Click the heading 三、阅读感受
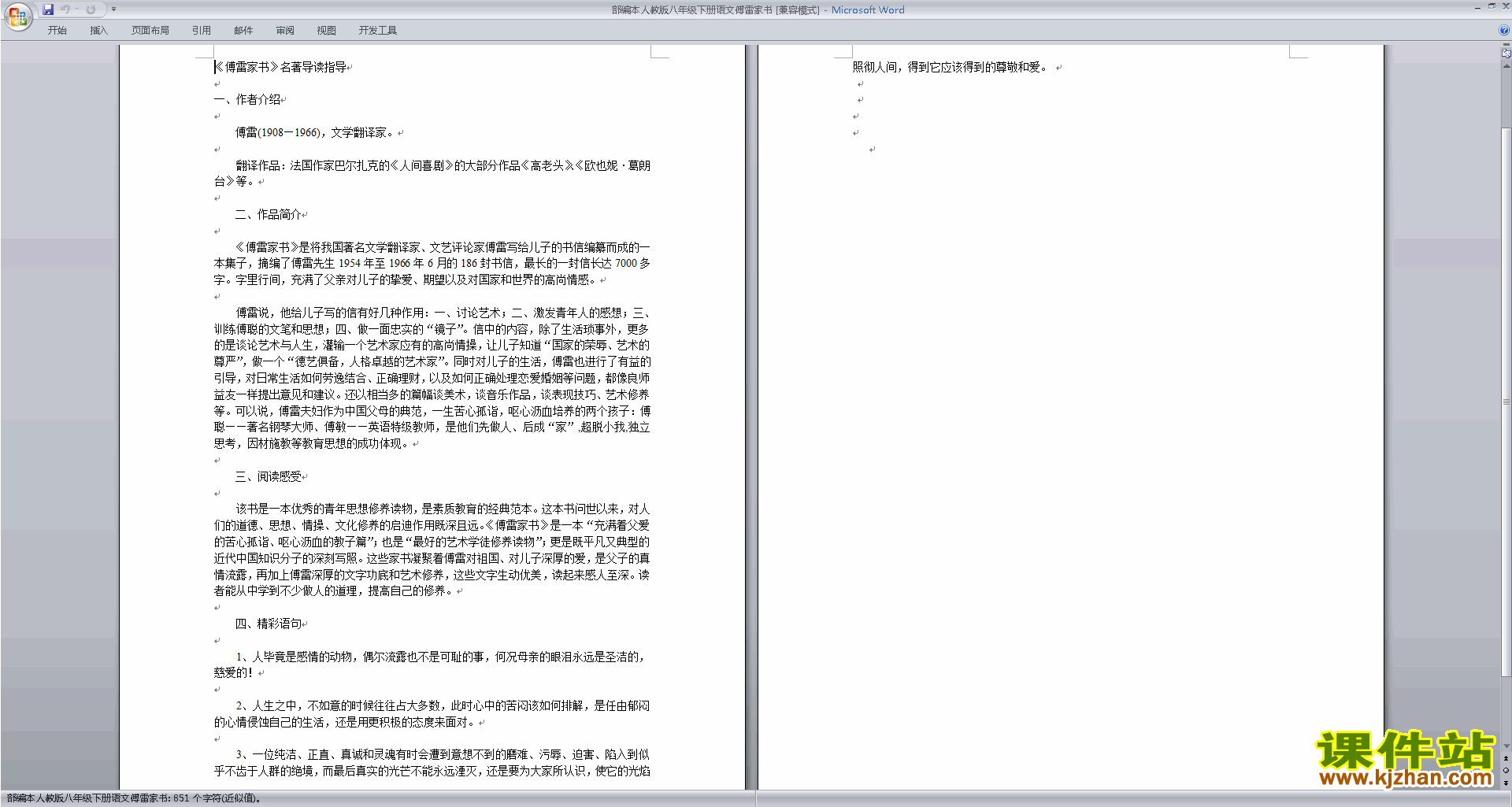 [x=269, y=476]
